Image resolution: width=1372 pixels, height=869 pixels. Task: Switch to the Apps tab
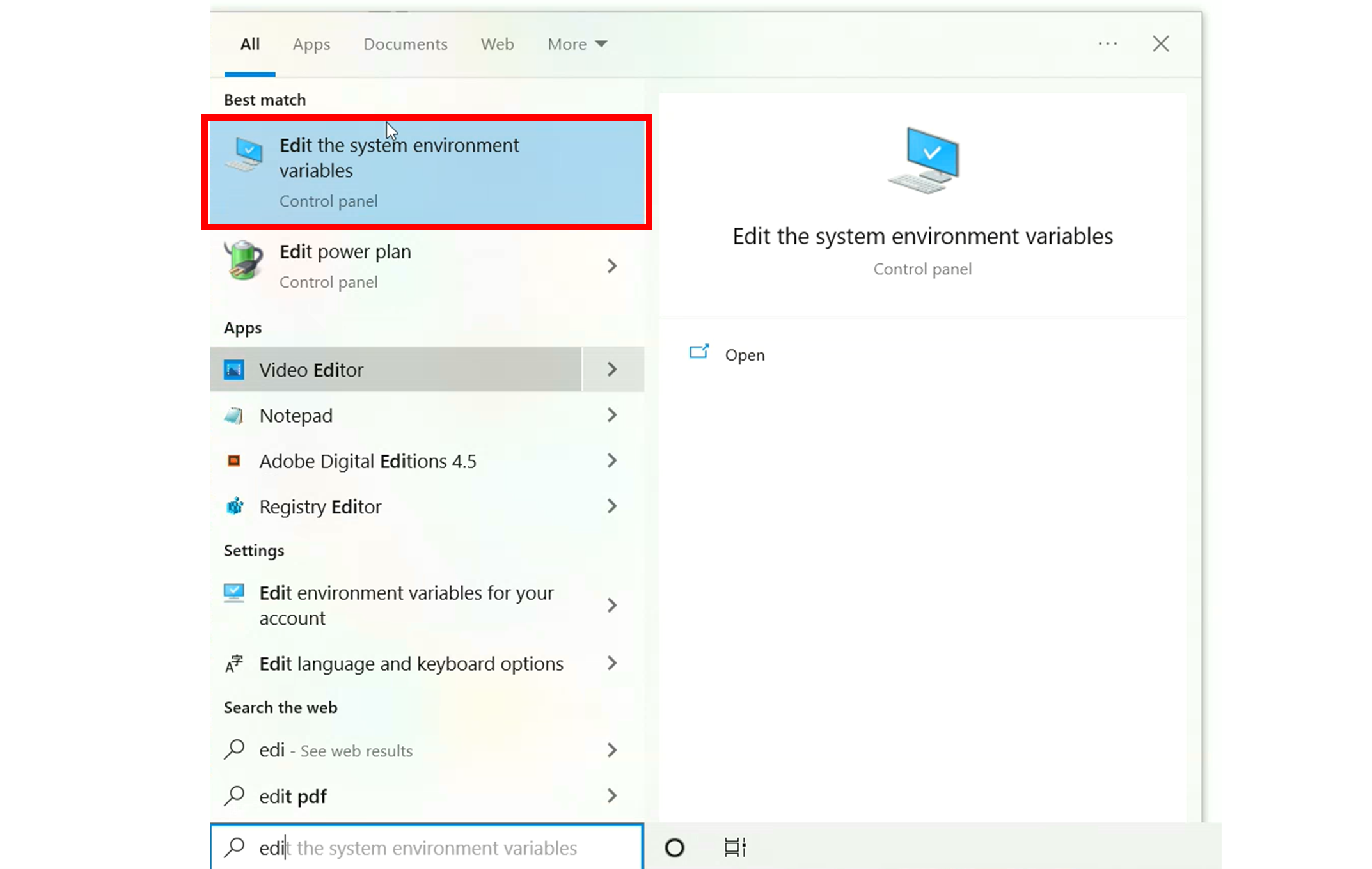(311, 44)
